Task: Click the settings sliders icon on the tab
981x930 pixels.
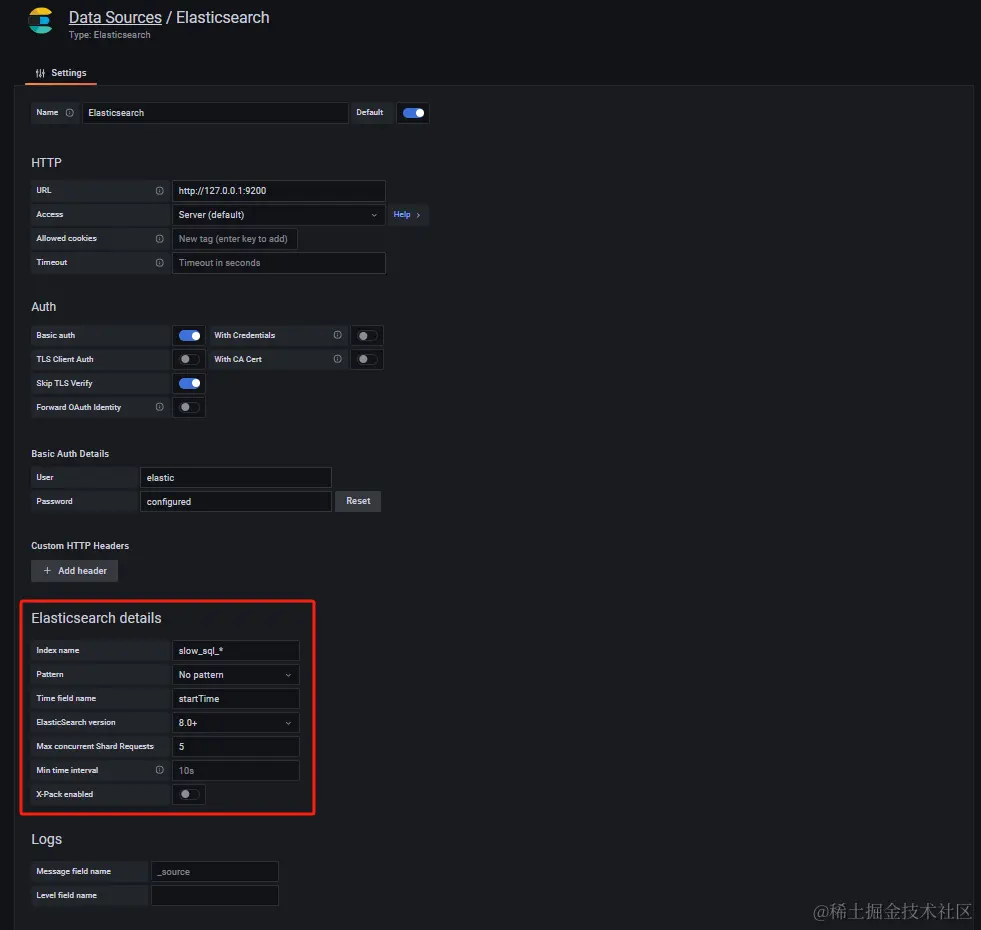Action: coord(41,73)
